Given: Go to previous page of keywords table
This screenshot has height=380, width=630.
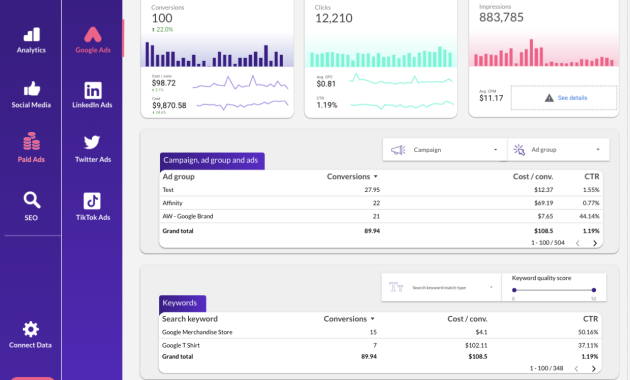Looking at the screenshot, I should pyautogui.click(x=577, y=368).
